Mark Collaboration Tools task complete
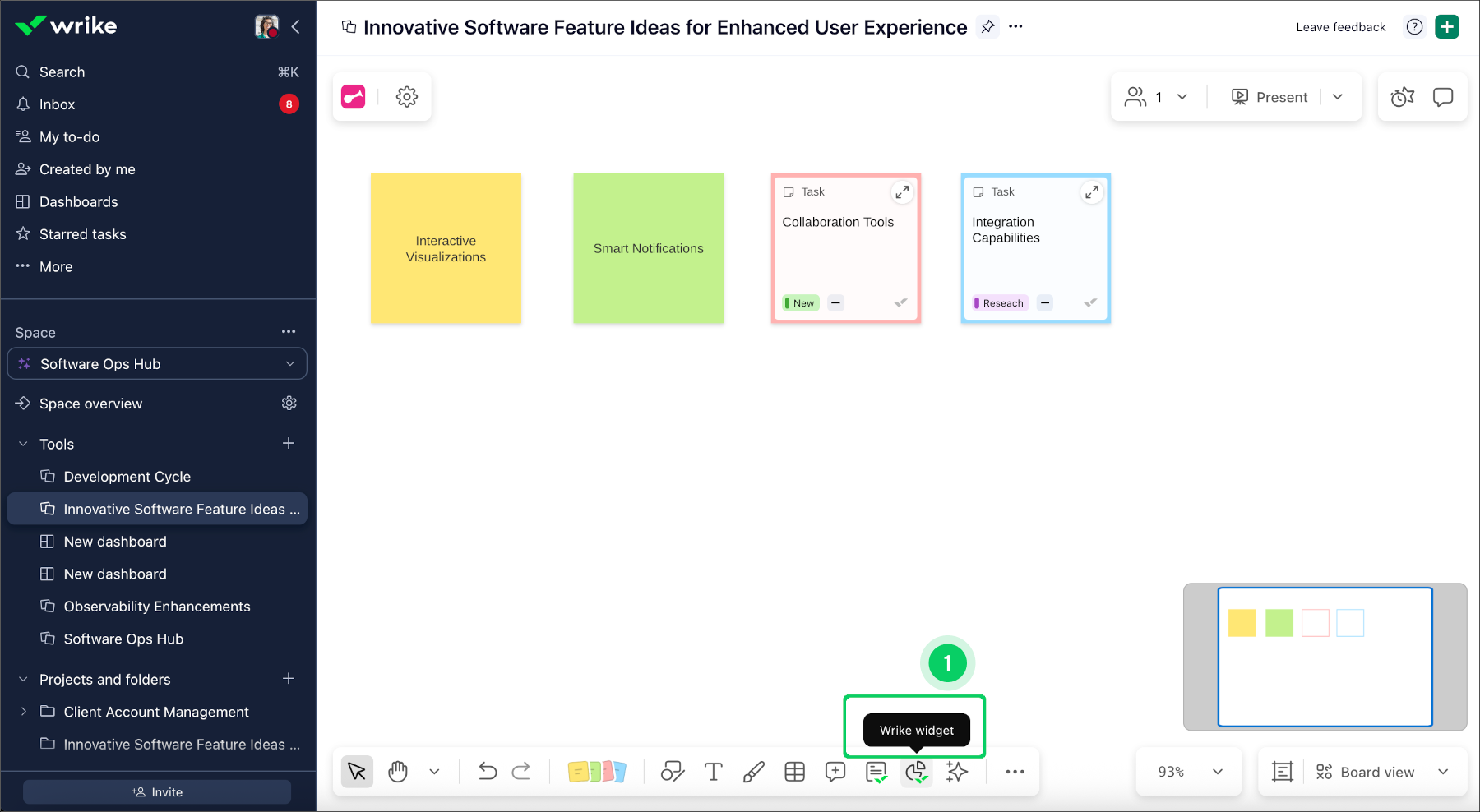 900,303
